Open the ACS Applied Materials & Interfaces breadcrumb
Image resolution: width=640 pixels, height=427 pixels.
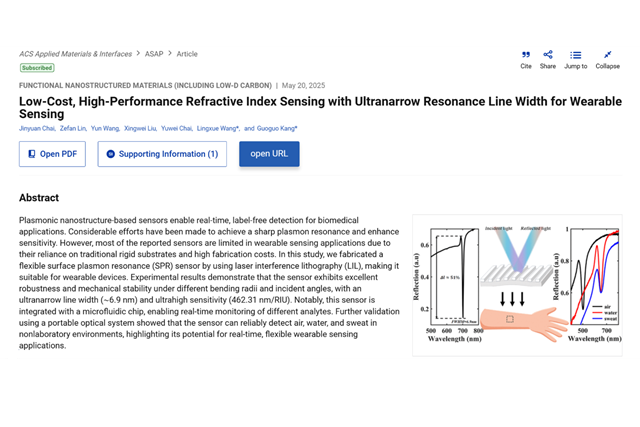[x=75, y=54]
